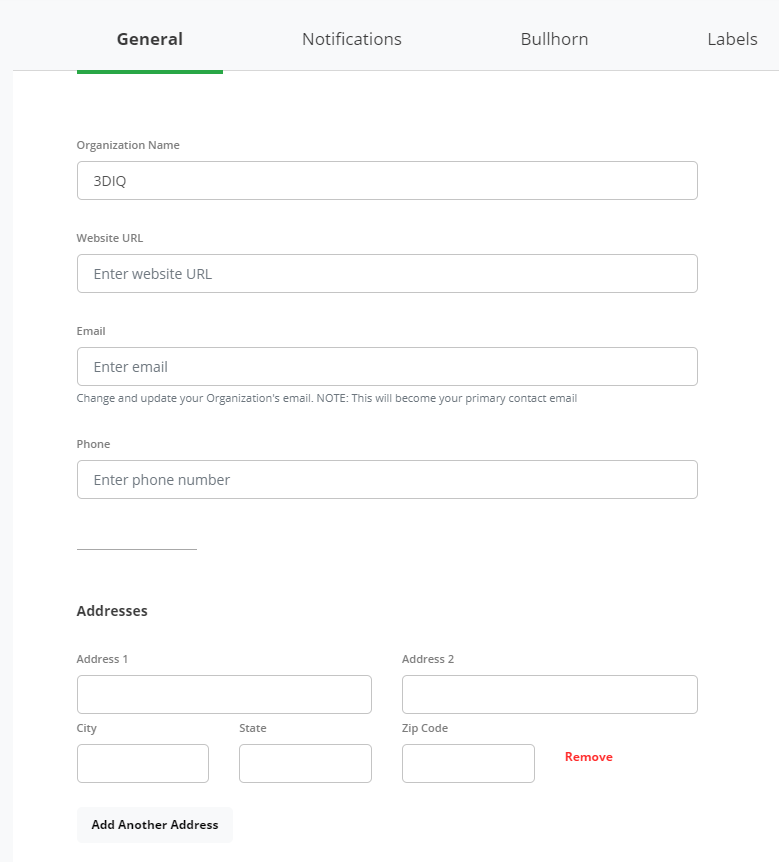The height and width of the screenshot is (862, 779).
Task: Add Another Address to the organization
Action: tap(155, 825)
